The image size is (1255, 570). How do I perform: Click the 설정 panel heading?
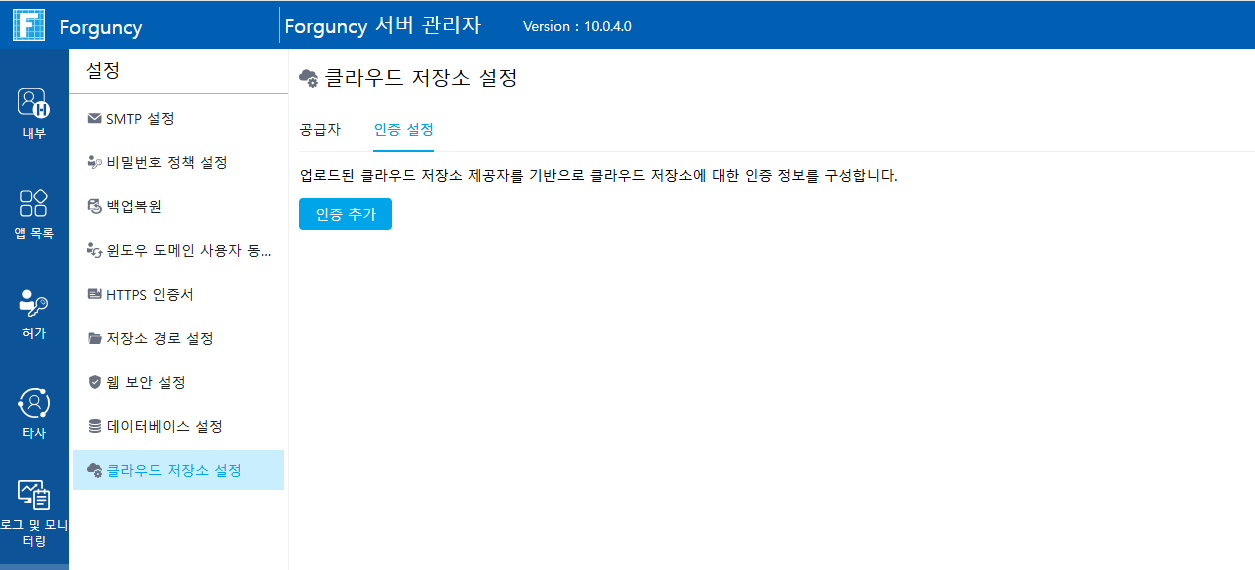point(102,70)
